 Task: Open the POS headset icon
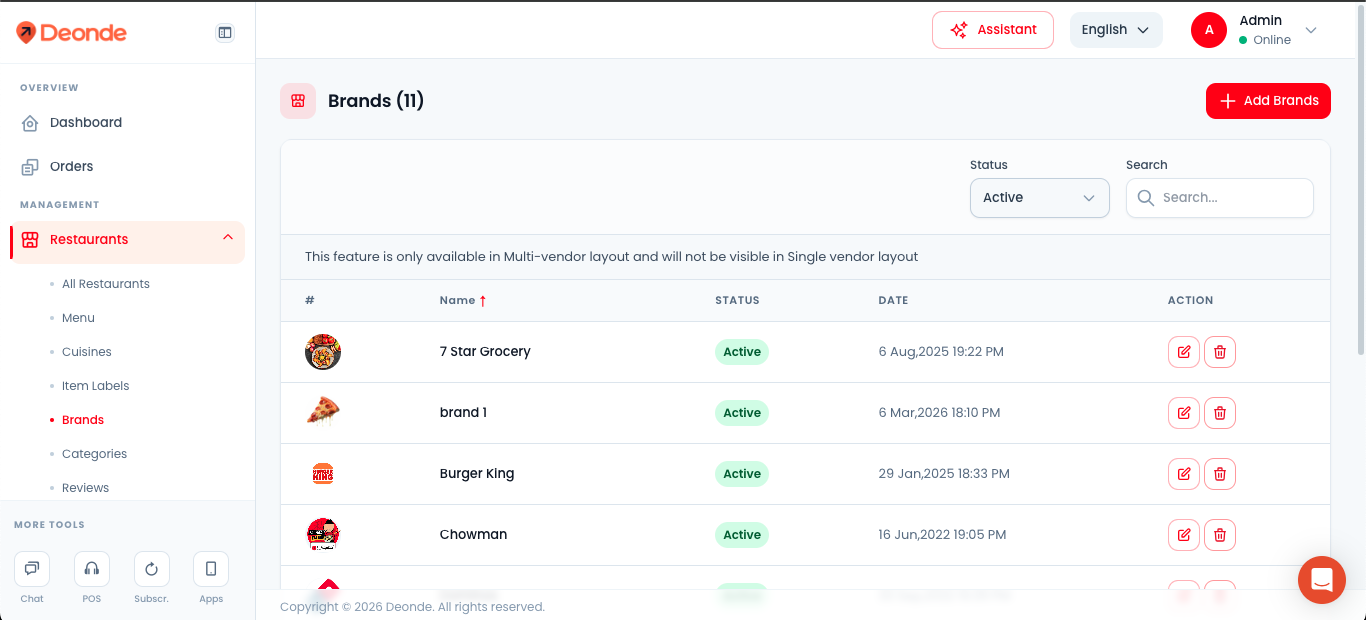[92, 569]
